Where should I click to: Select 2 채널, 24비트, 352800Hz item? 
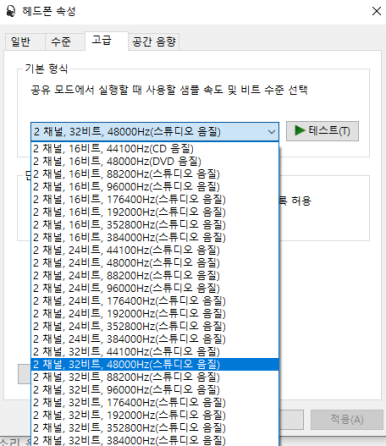point(155,326)
